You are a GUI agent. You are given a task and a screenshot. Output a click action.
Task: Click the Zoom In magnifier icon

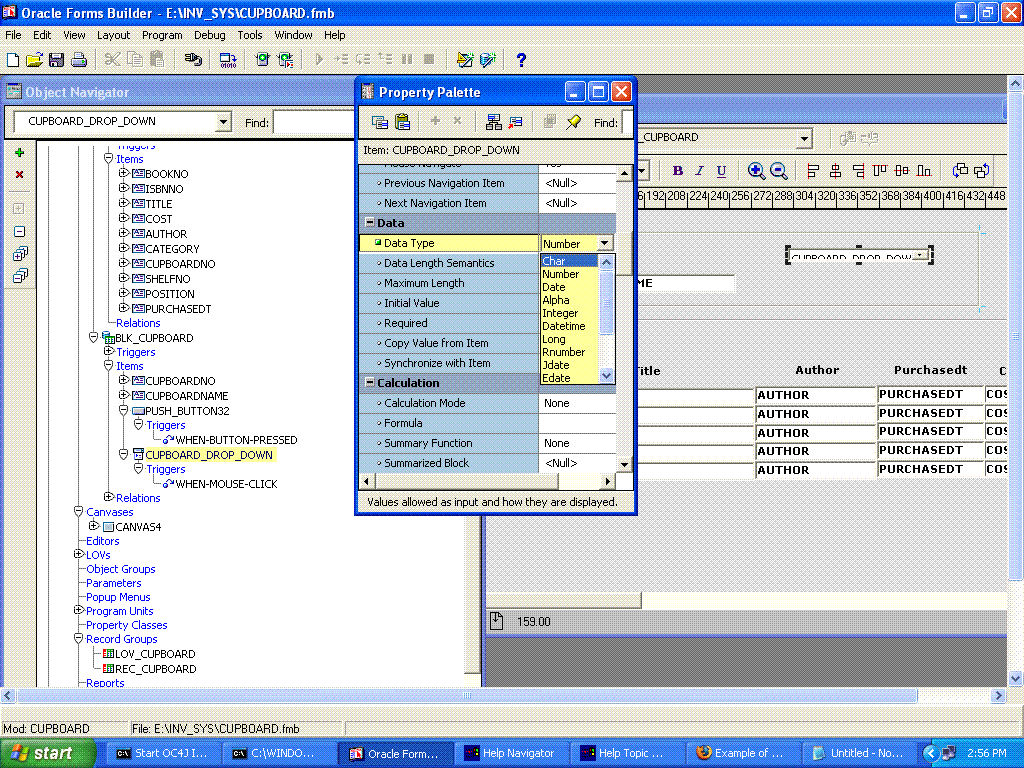[x=756, y=171]
